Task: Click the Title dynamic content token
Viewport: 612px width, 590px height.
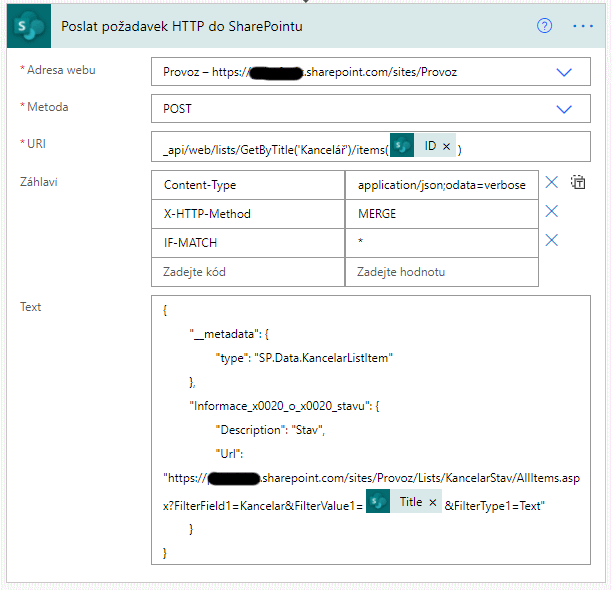Action: (x=404, y=501)
